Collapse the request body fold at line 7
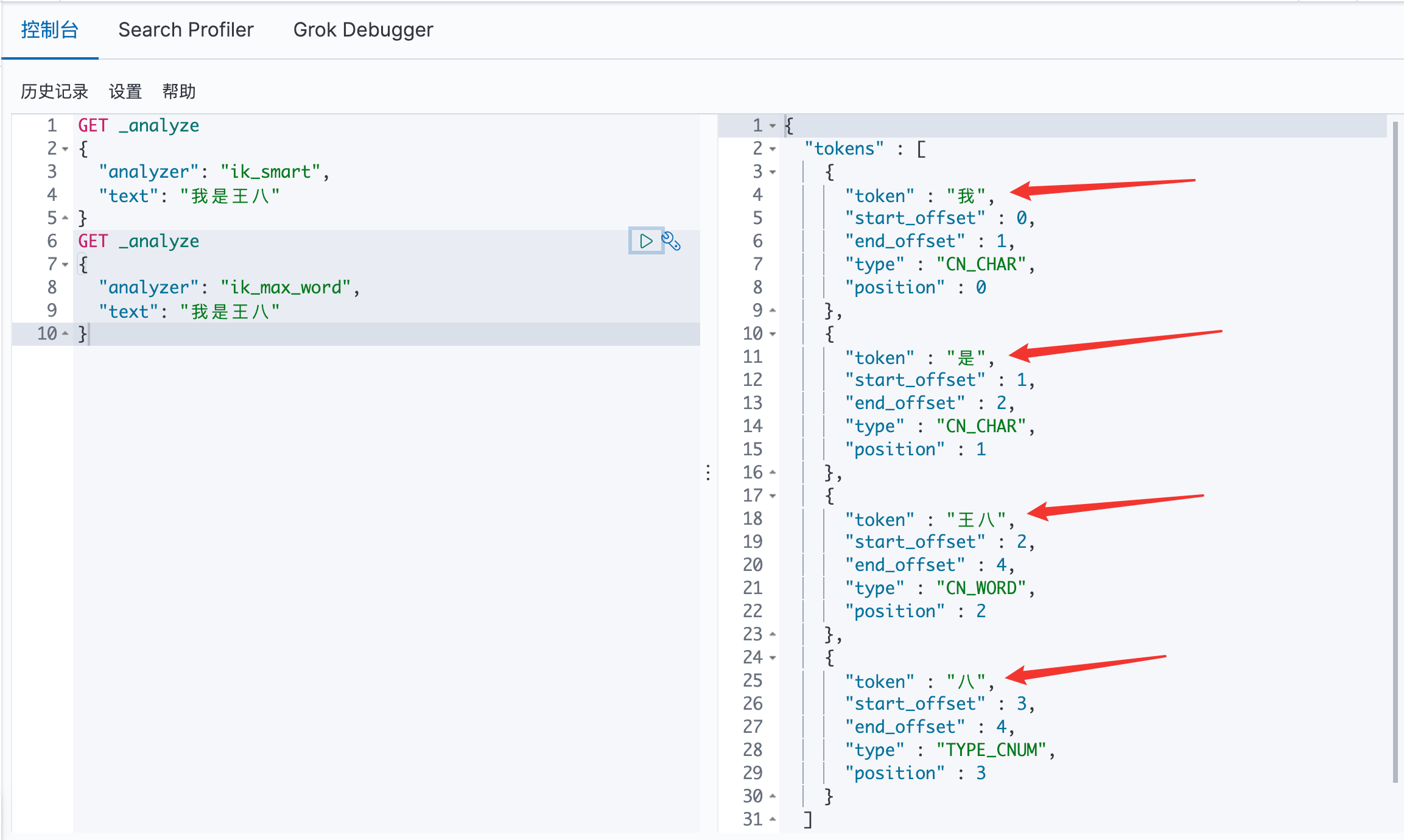The image size is (1404, 840). [x=65, y=264]
